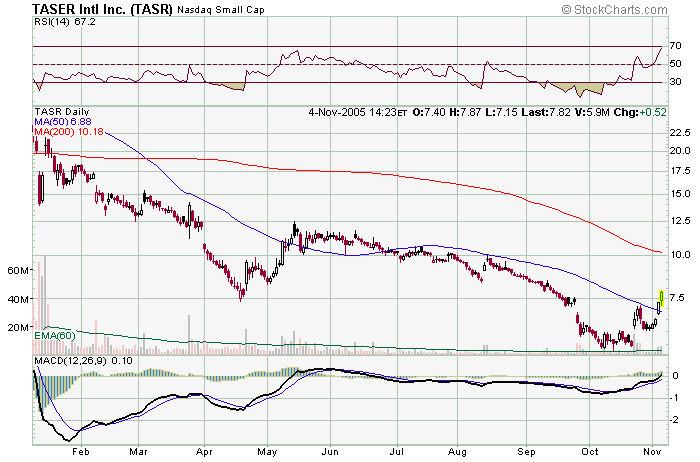700x462 pixels.
Task: Click the yellow highlighted latest candlestick
Action: 662,298
